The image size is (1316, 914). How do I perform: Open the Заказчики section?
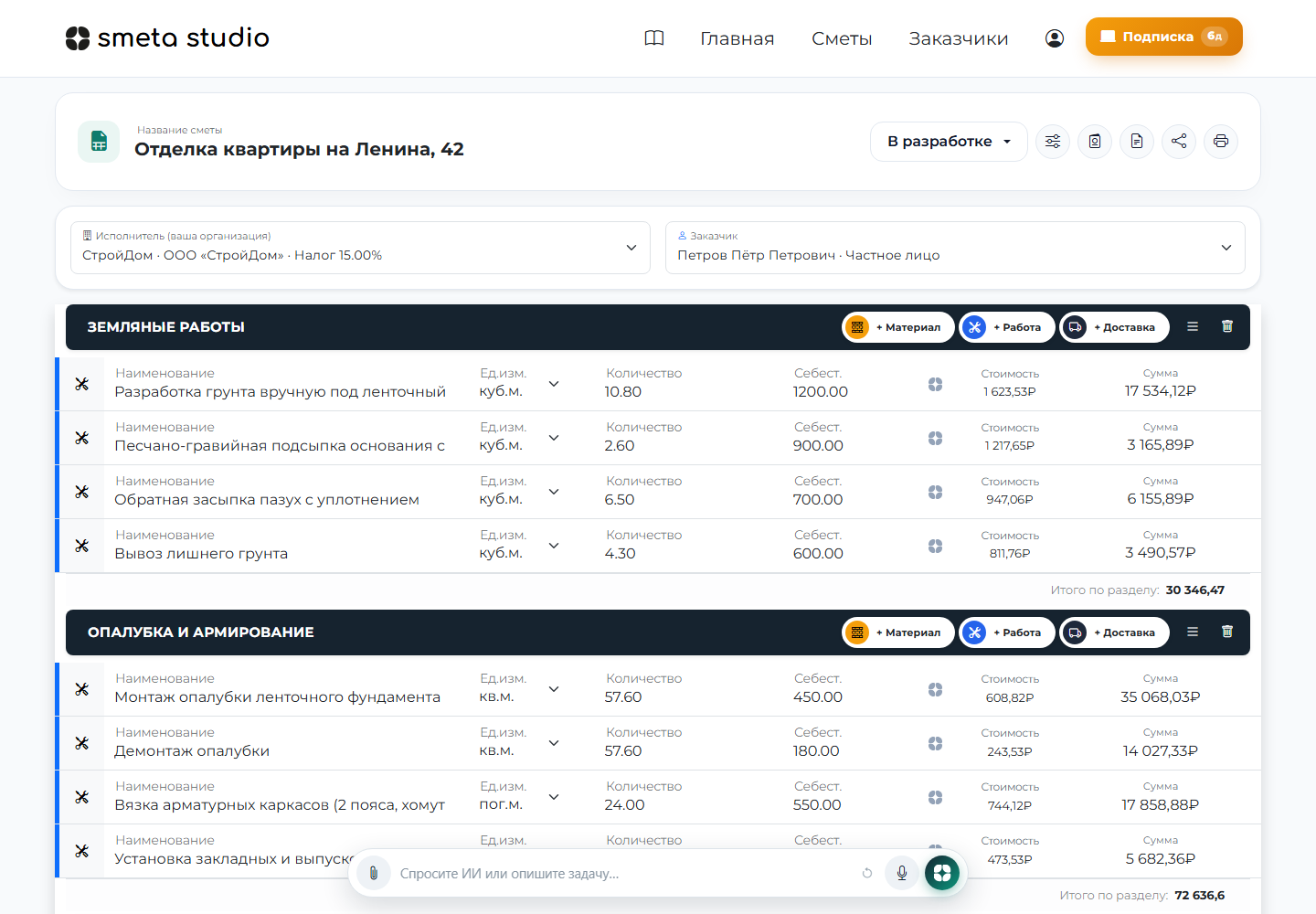[x=959, y=38]
